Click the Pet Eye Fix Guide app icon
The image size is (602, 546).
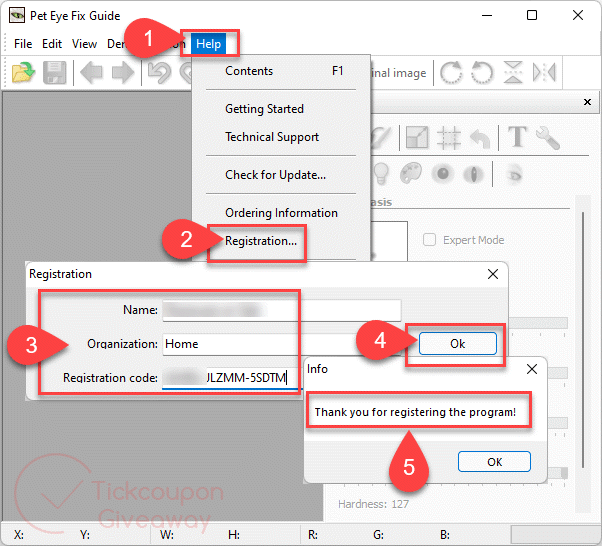click(x=17, y=16)
